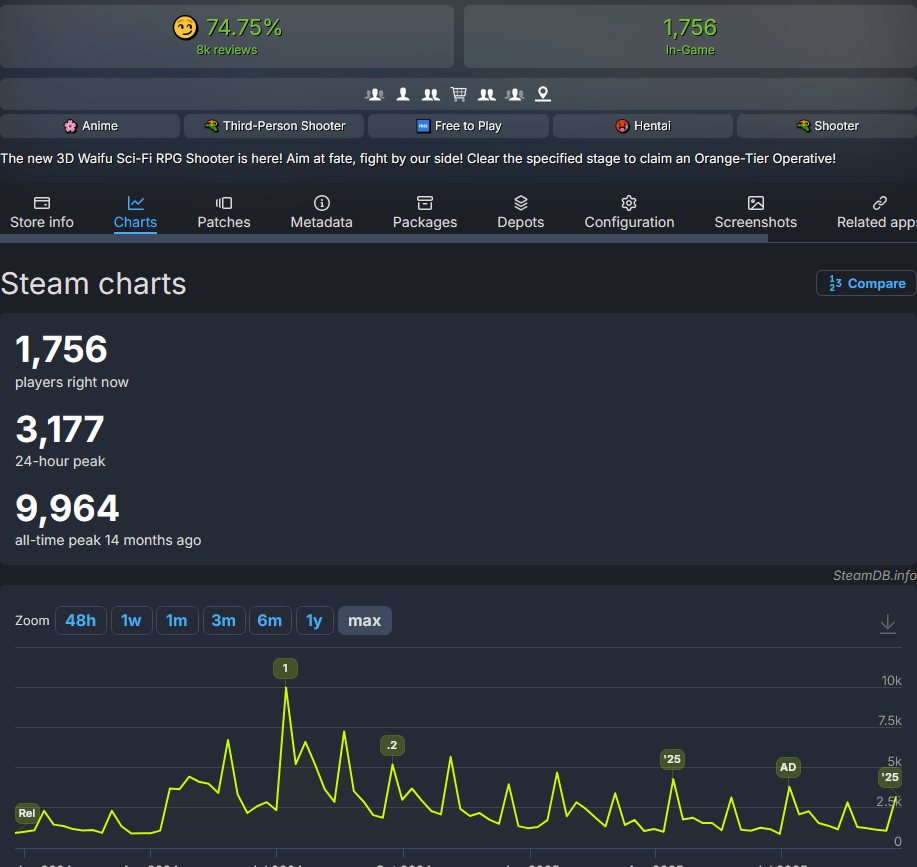Click the Hentai tag
Viewport: 917px width, 867px height.
[x=643, y=126]
